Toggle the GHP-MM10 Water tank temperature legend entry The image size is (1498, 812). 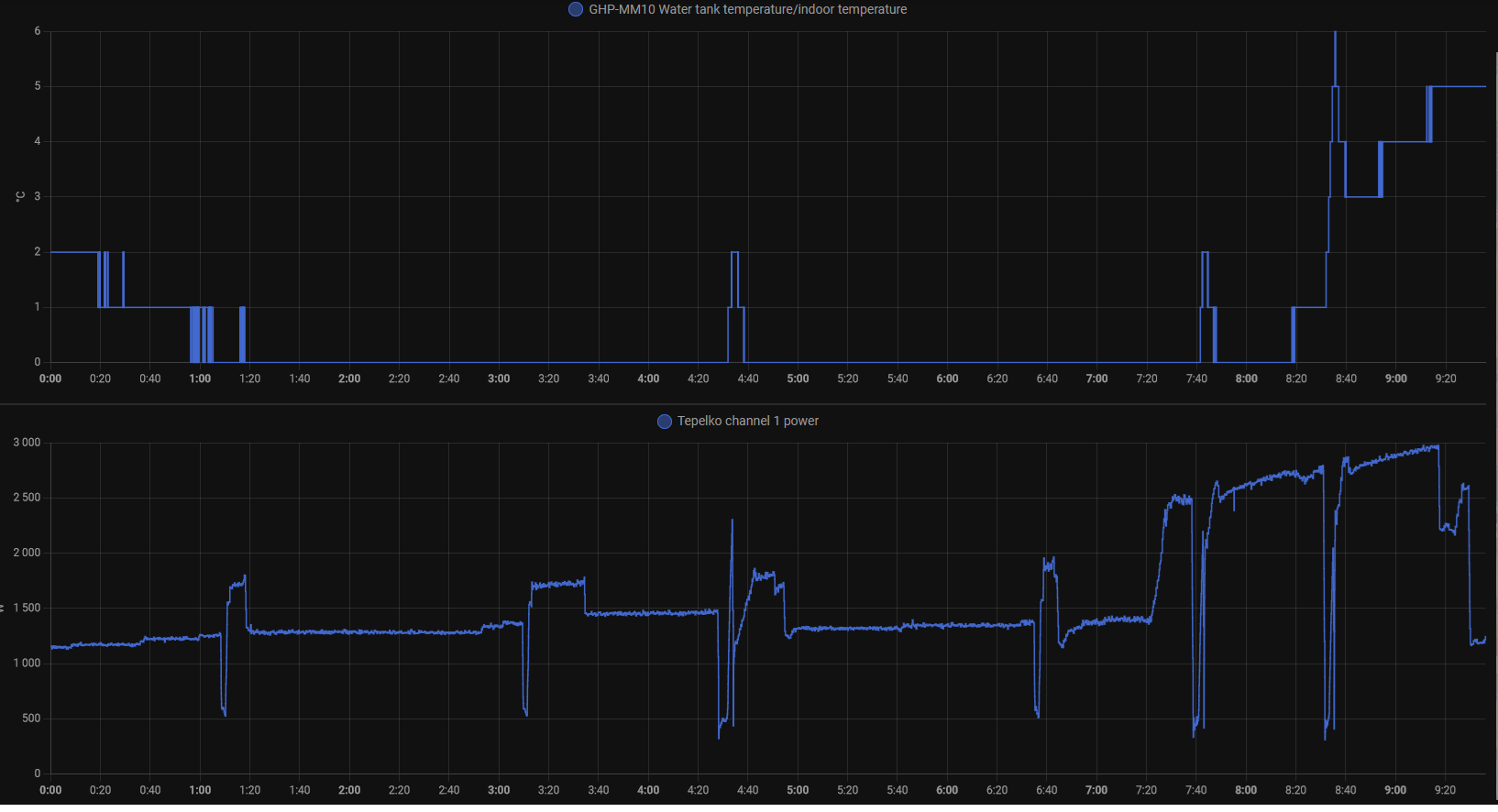point(738,9)
